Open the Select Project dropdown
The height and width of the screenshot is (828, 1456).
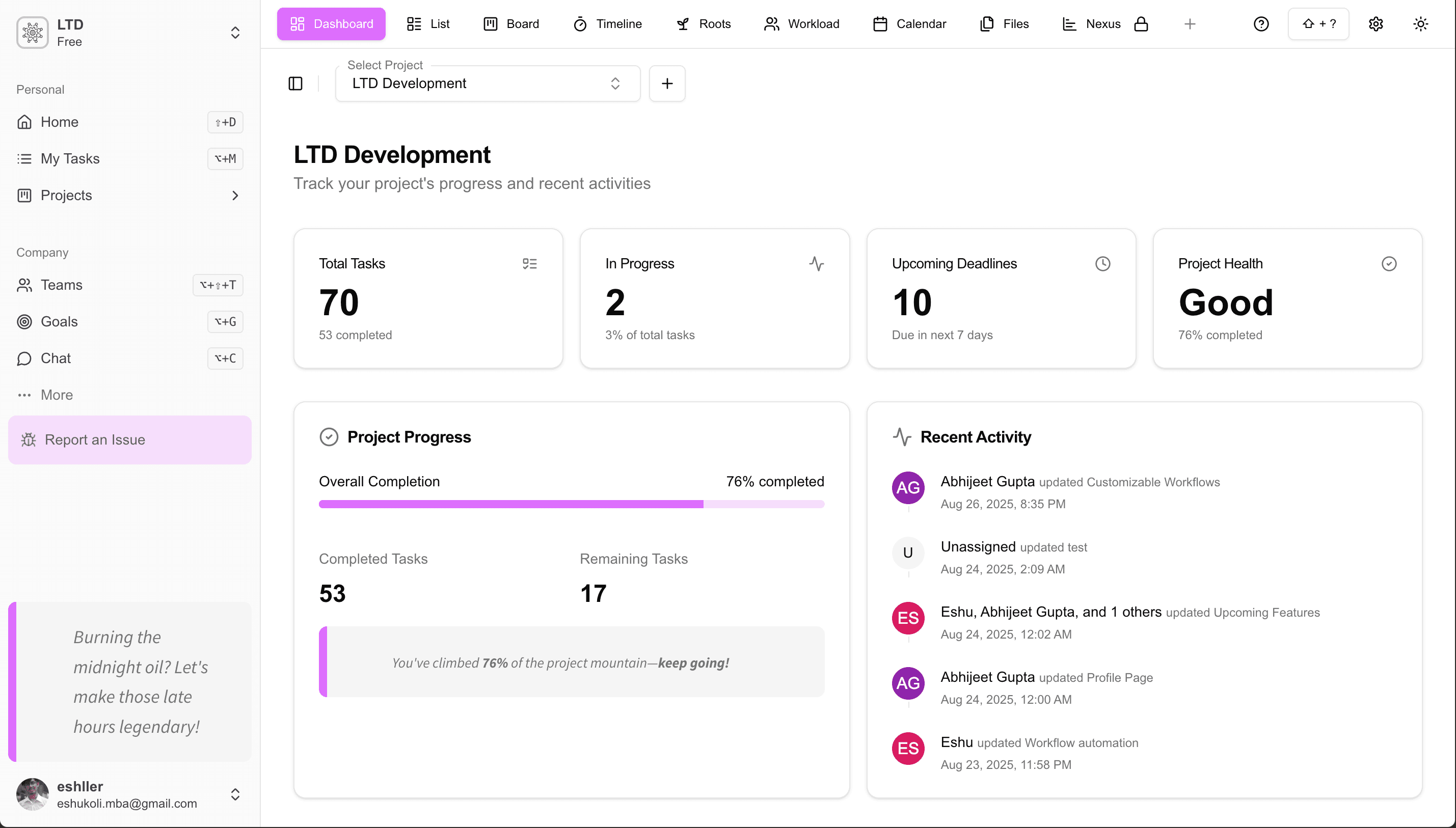tap(488, 83)
